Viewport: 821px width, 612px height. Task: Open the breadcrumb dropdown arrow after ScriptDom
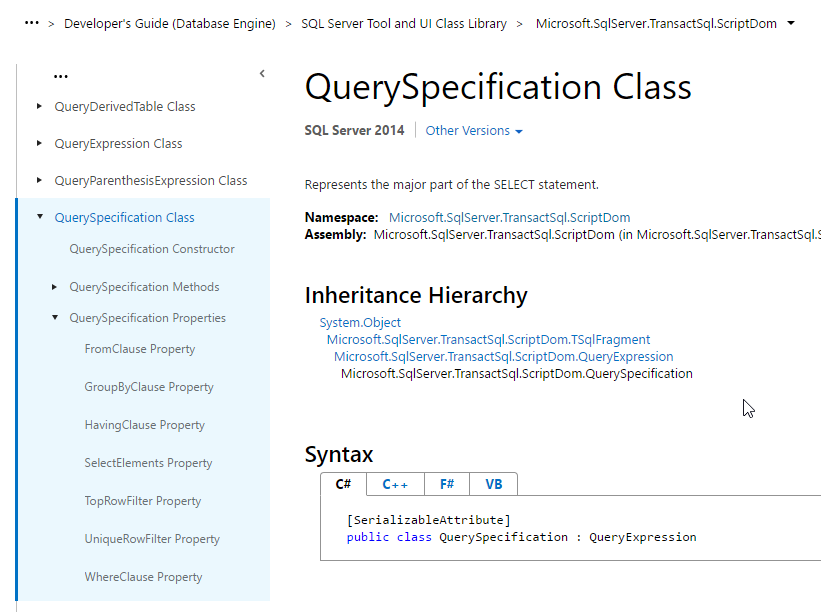[792, 23]
